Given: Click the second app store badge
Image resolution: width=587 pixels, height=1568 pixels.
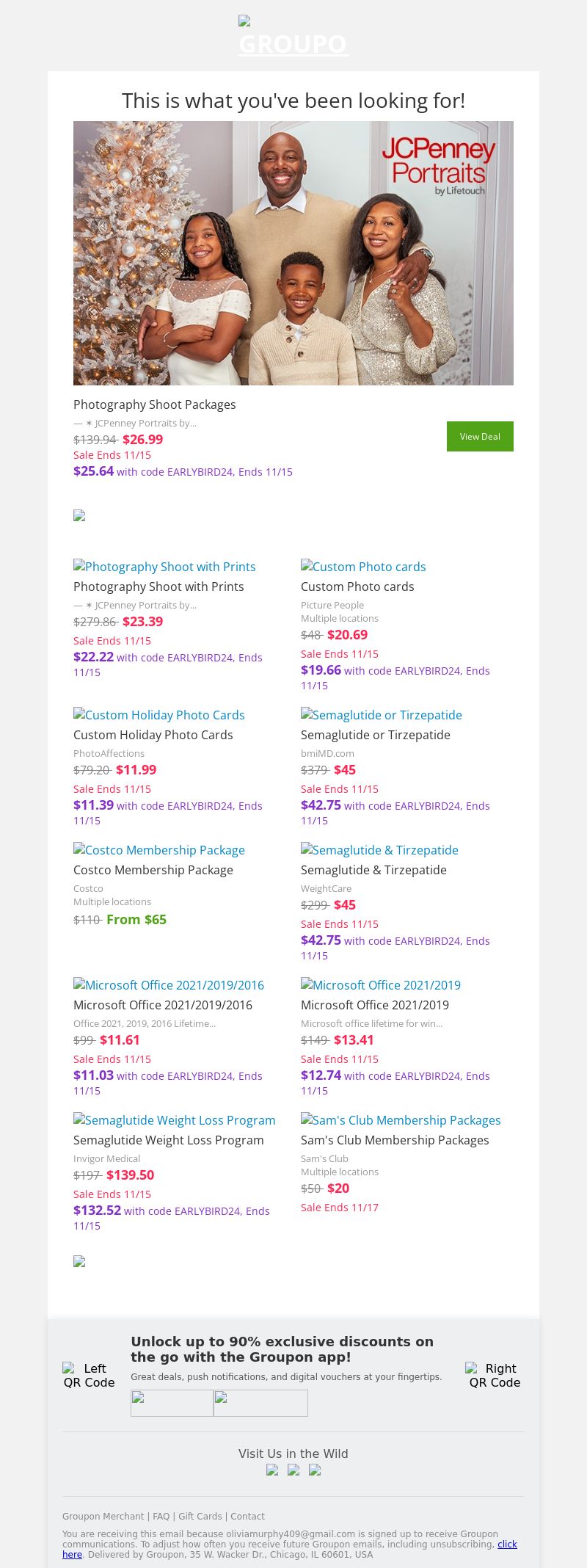Looking at the screenshot, I should coord(260,1403).
